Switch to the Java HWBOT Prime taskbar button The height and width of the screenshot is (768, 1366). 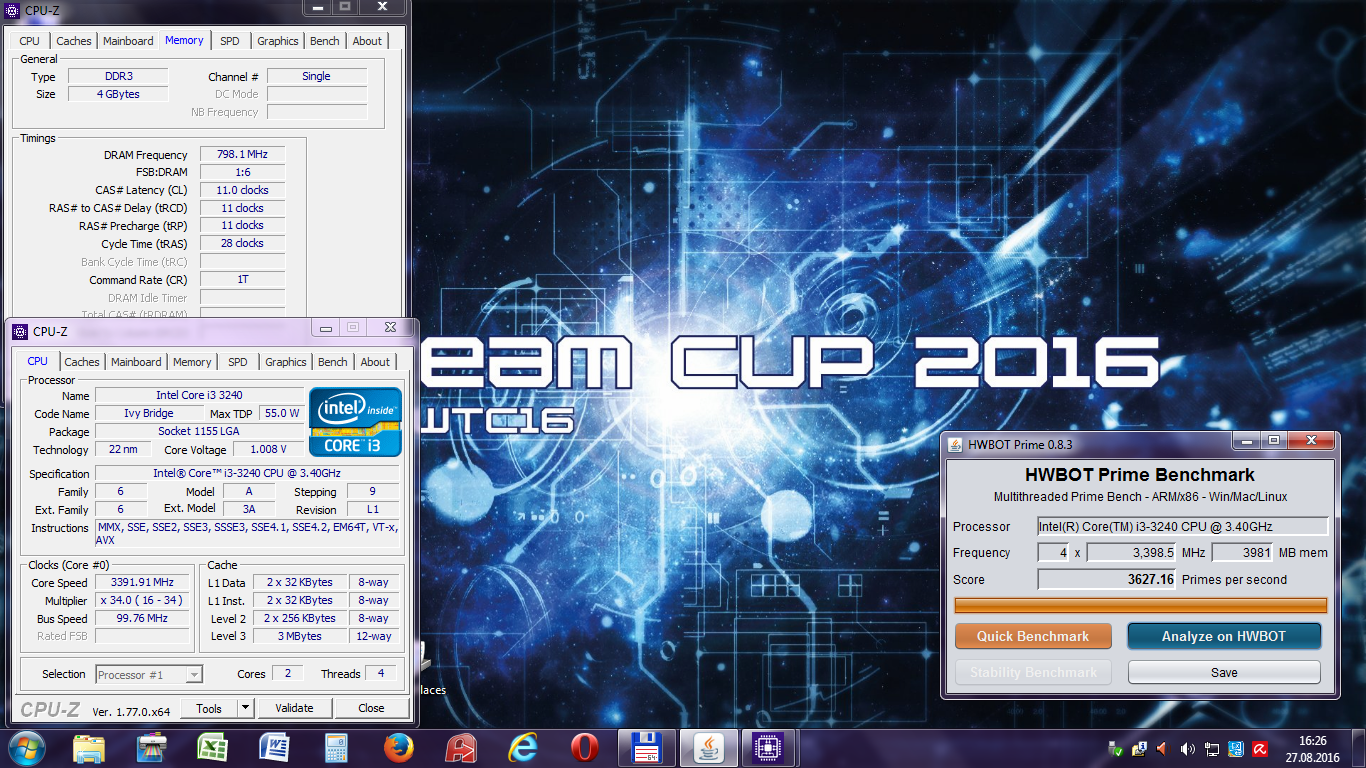click(x=708, y=748)
